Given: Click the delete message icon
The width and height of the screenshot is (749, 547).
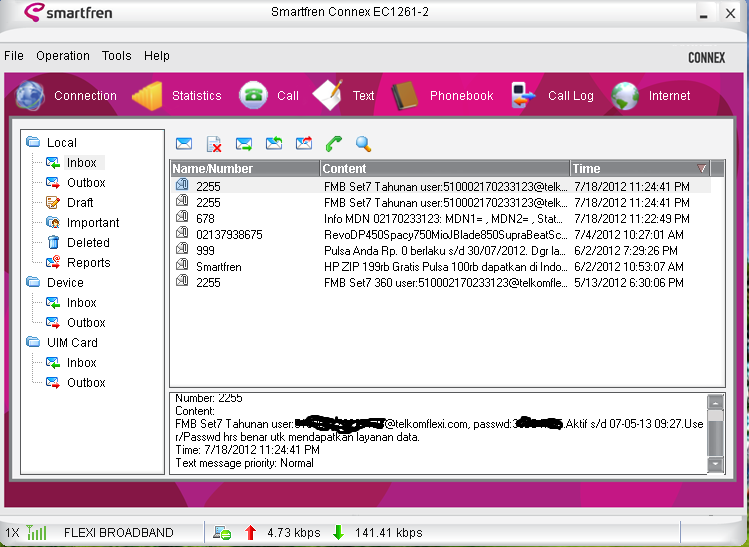Looking at the screenshot, I should 214,144.
